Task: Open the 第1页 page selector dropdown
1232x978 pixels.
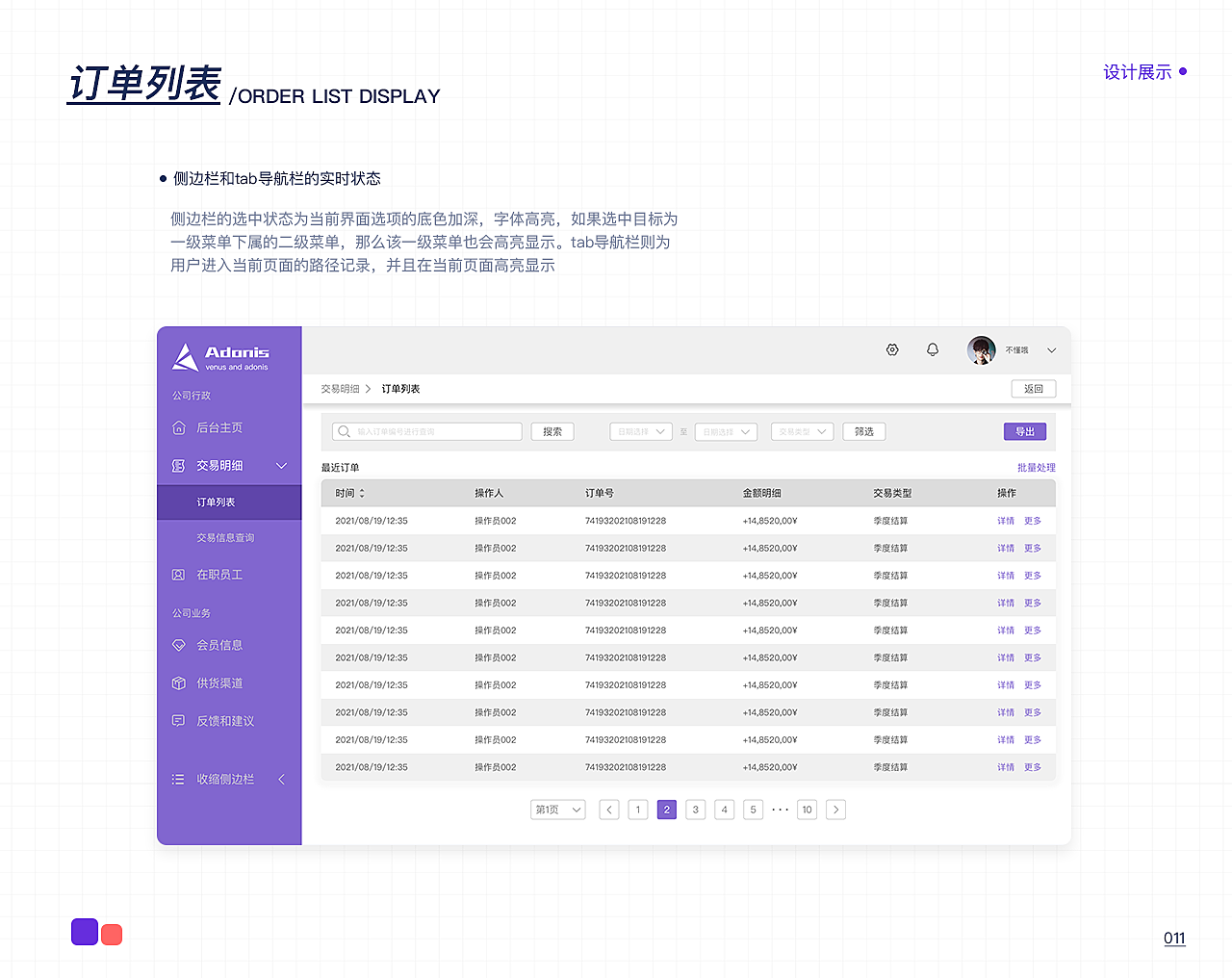Action: coord(558,810)
